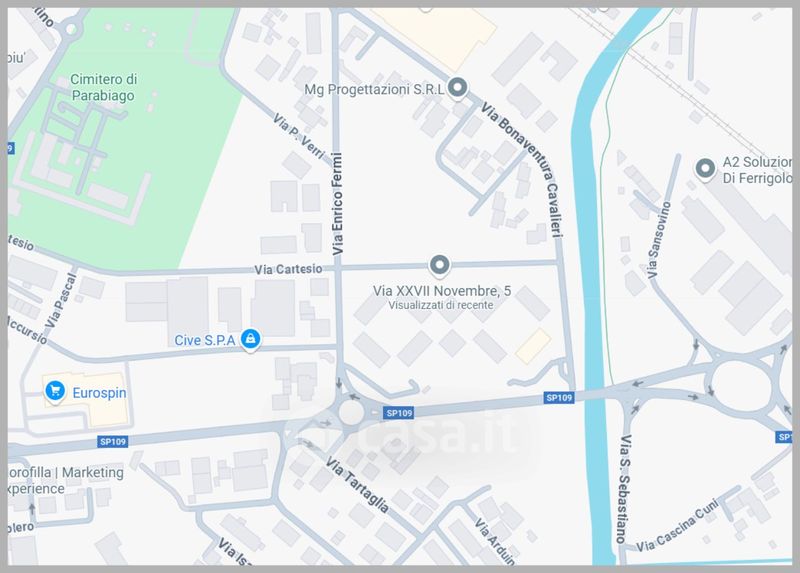Click the A2 Soluzioni Di Ferrigolo pin

[x=705, y=168]
